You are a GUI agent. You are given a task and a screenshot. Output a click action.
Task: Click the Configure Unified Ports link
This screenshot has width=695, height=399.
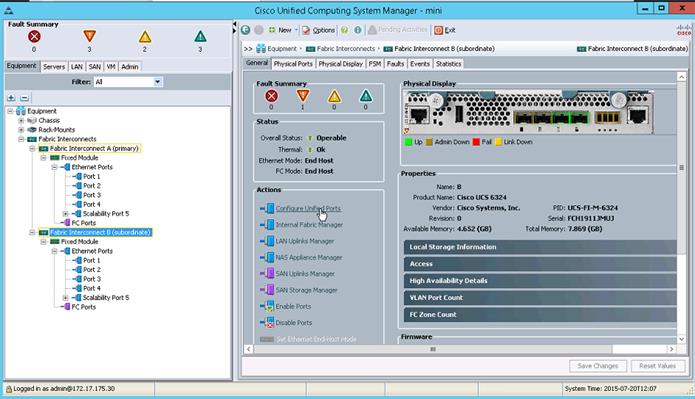tap(308, 208)
